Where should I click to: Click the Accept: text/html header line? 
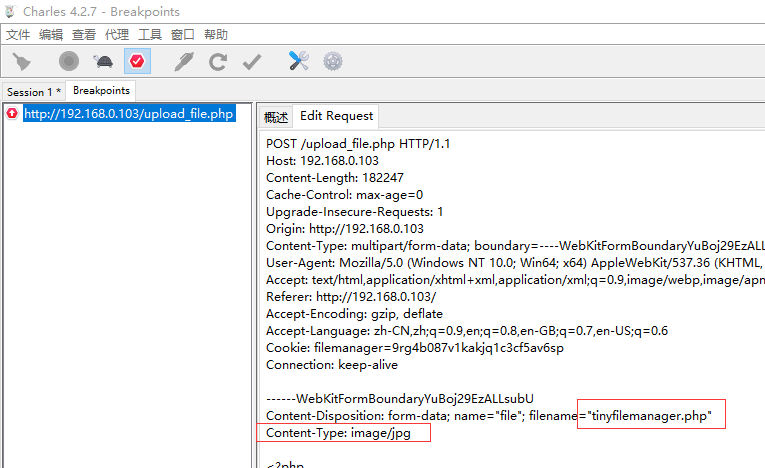pyautogui.click(x=515, y=280)
